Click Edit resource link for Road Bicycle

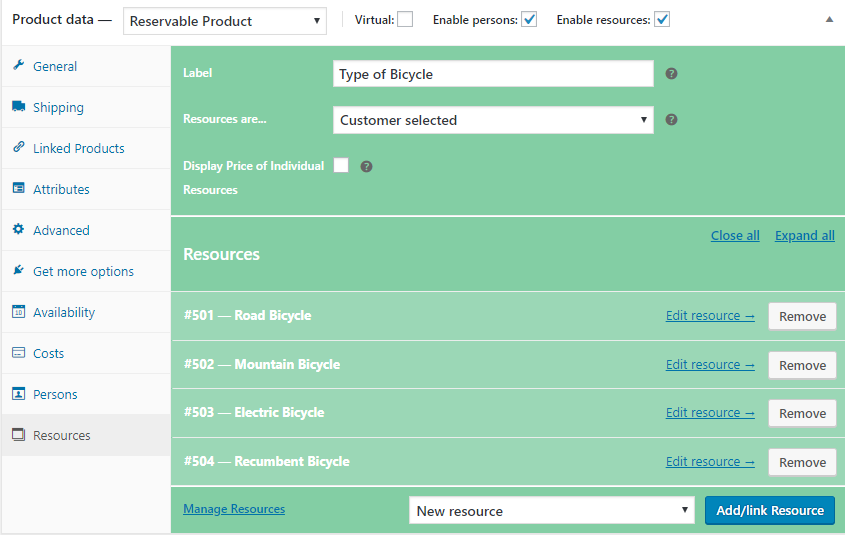pyautogui.click(x=710, y=316)
